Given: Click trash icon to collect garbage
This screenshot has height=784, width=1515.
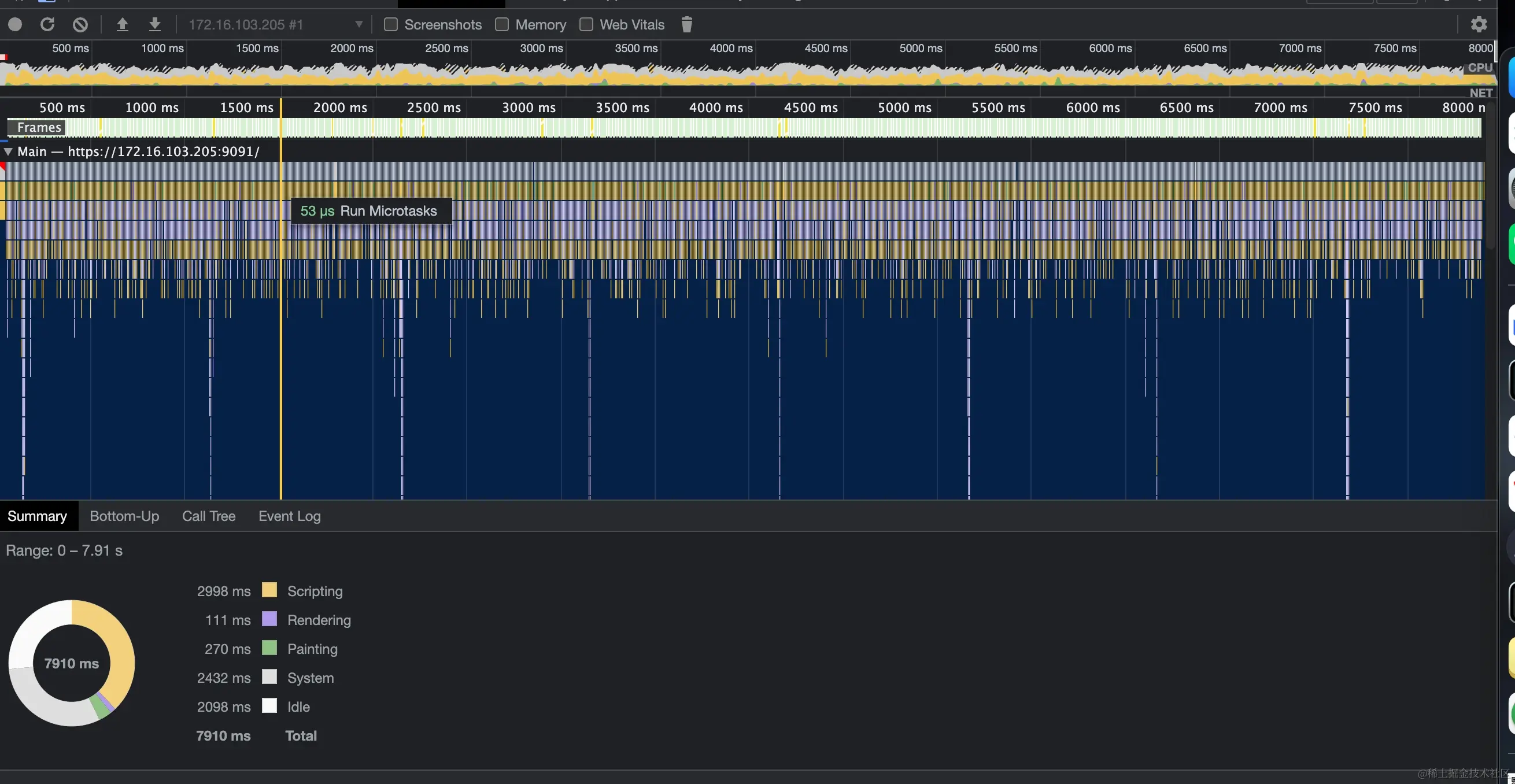Looking at the screenshot, I should click(x=686, y=24).
